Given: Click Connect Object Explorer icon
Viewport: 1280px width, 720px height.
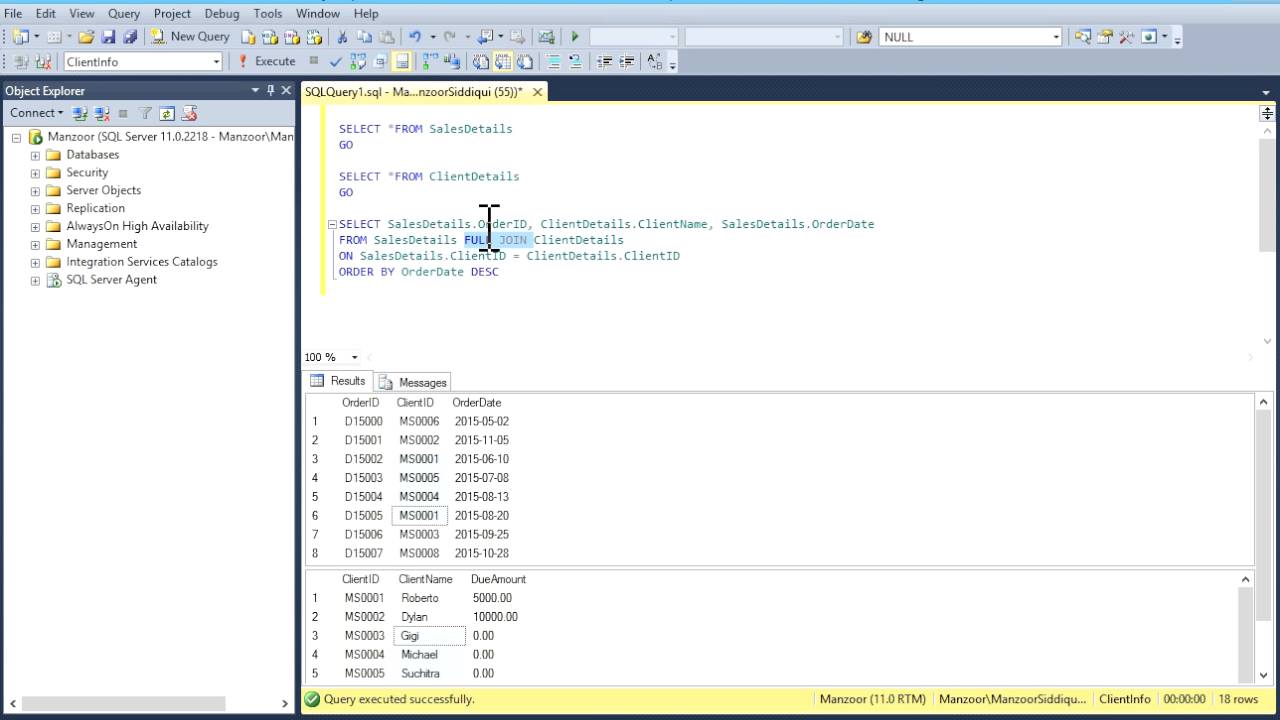Looking at the screenshot, I should point(81,113).
